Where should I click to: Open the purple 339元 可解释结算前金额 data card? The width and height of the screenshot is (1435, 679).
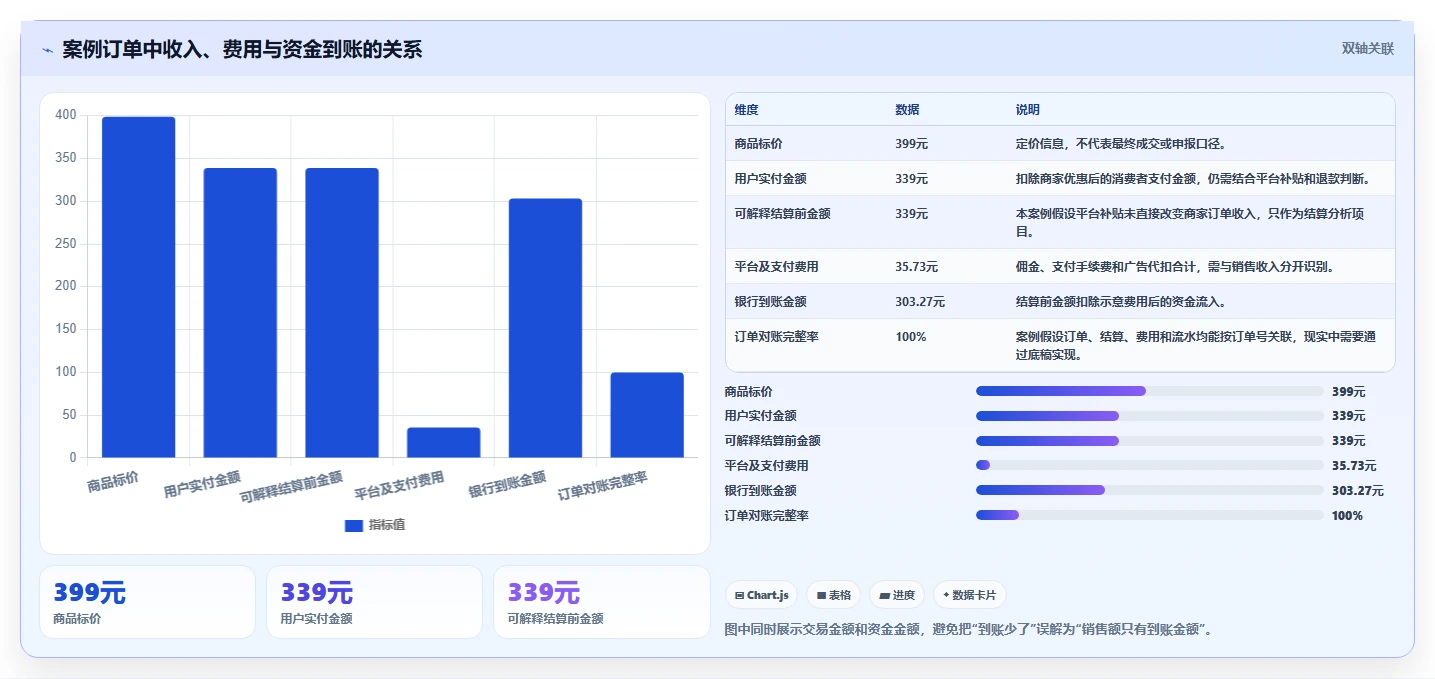602,602
